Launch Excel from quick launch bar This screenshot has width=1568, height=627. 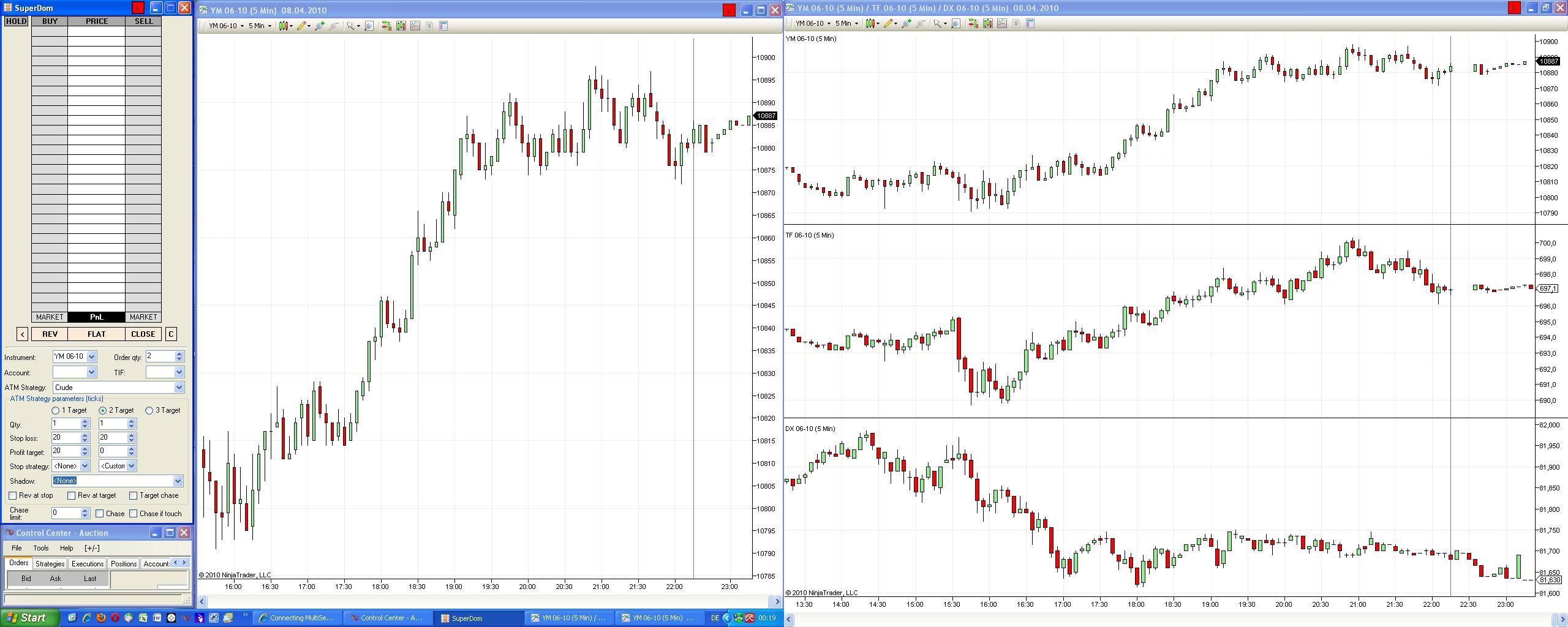point(143,618)
